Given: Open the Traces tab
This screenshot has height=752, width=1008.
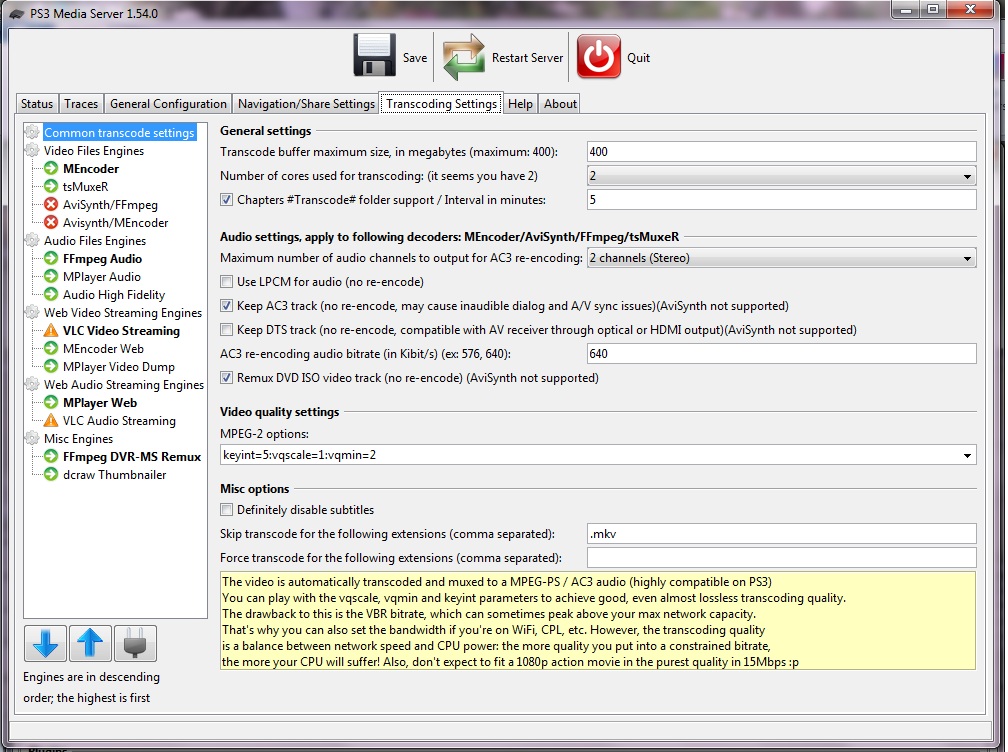Looking at the screenshot, I should click(81, 103).
